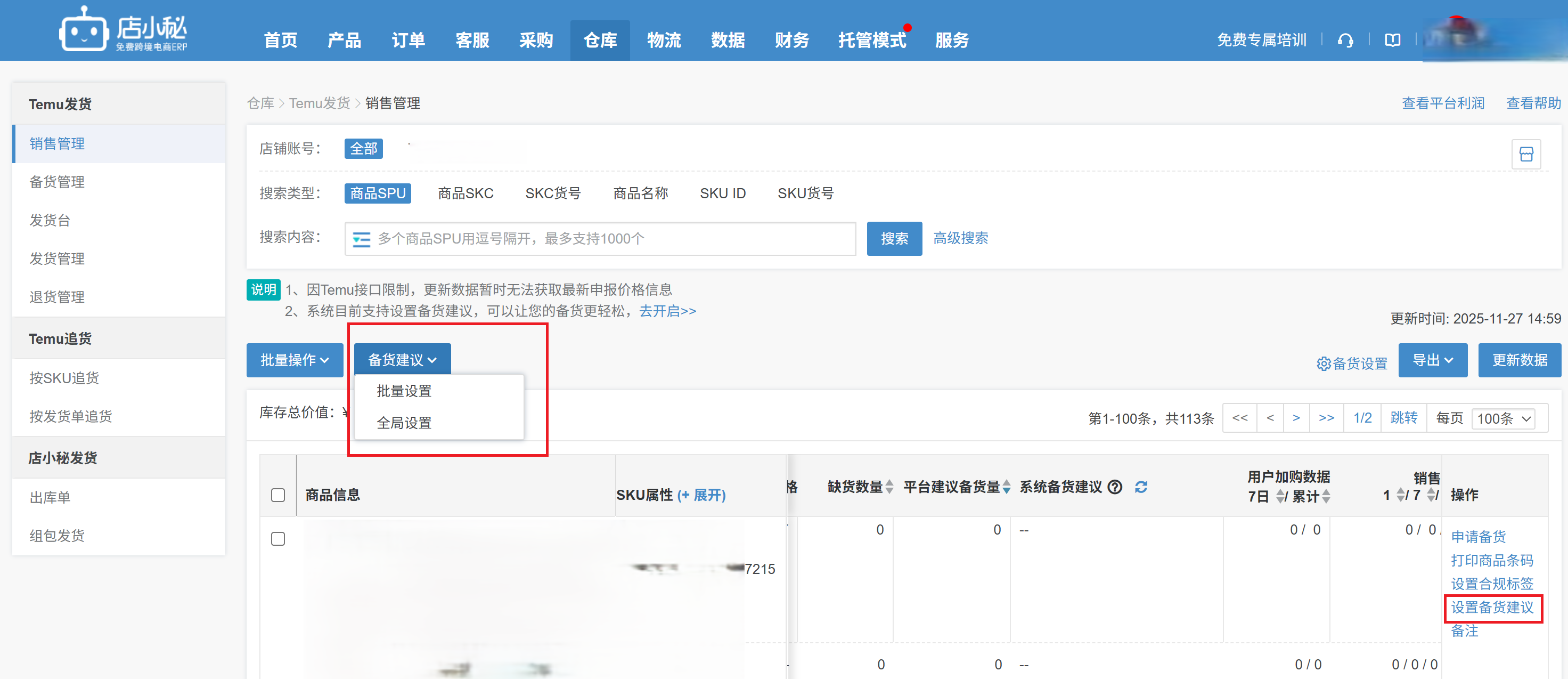This screenshot has height=679, width=1568.
Task: Open 备货设置 via the gear icon
Action: [1324, 363]
